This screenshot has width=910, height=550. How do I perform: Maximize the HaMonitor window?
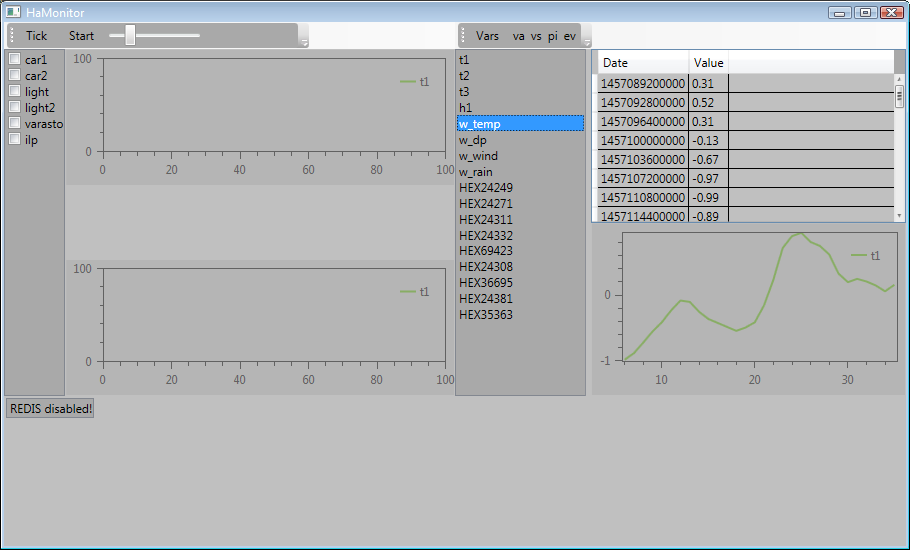coord(865,13)
